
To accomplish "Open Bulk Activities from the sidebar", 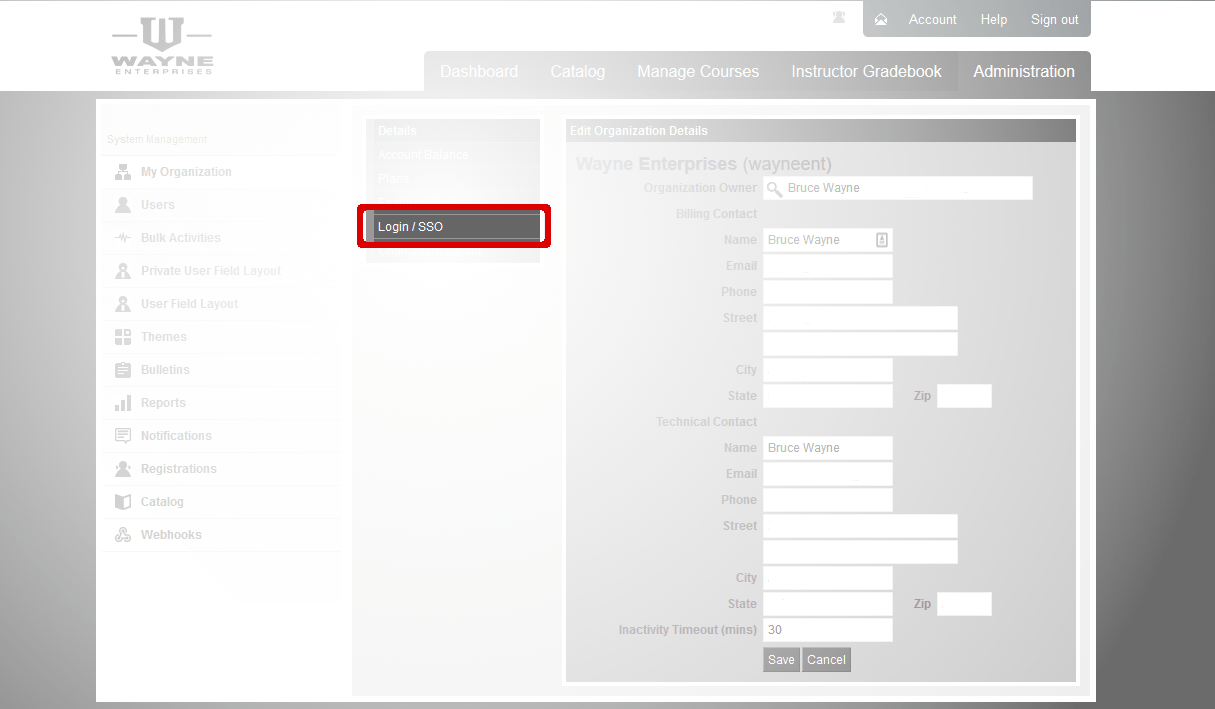I will (180, 237).
